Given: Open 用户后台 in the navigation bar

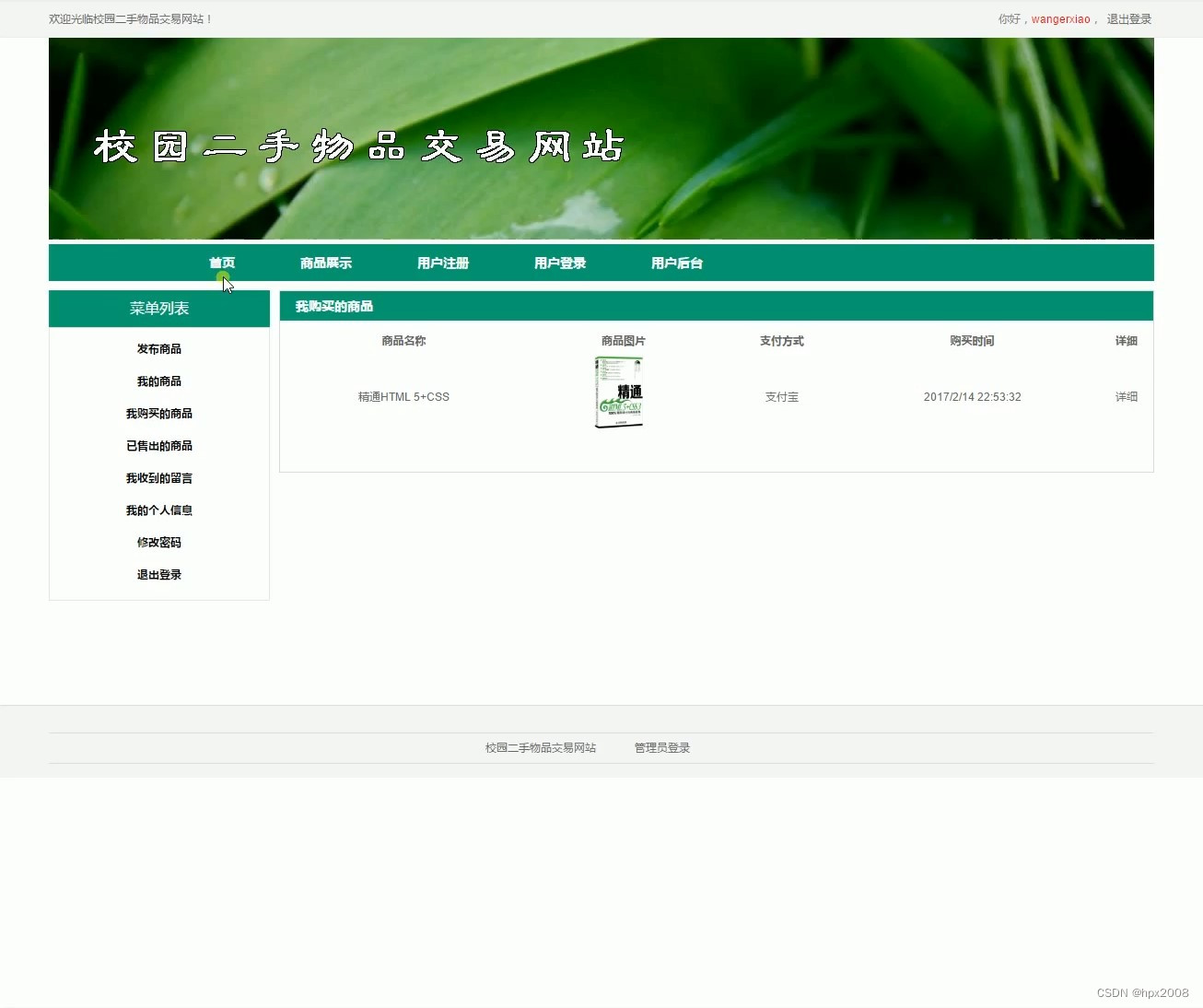Looking at the screenshot, I should coord(677,264).
